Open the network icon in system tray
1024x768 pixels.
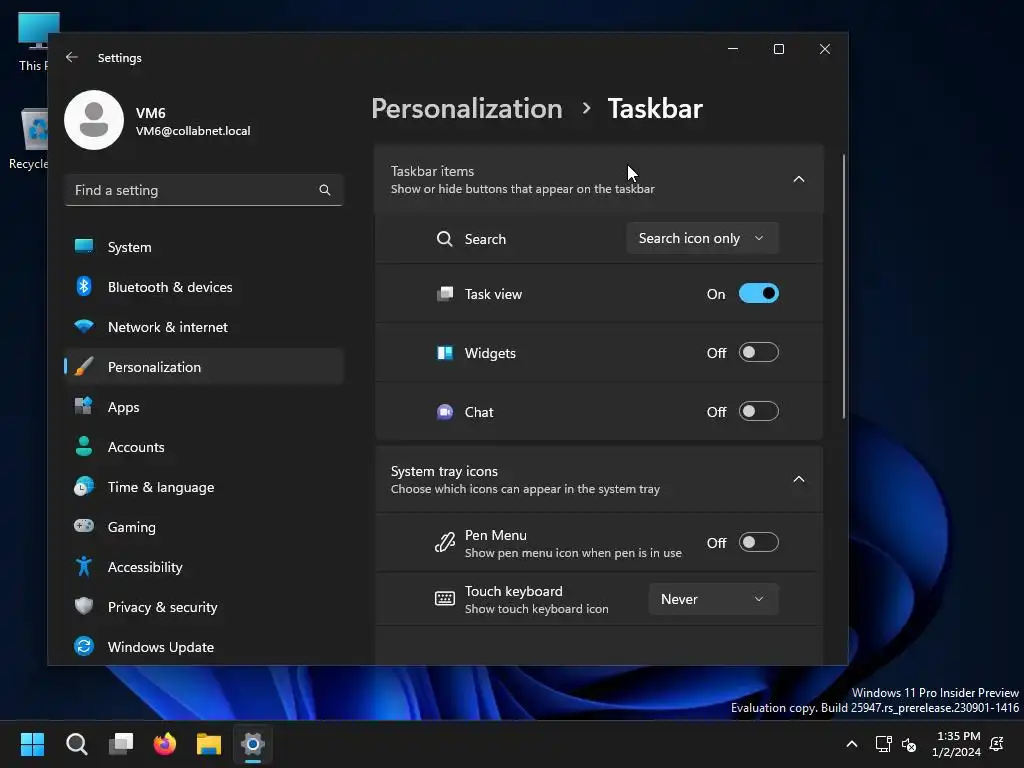(x=883, y=744)
